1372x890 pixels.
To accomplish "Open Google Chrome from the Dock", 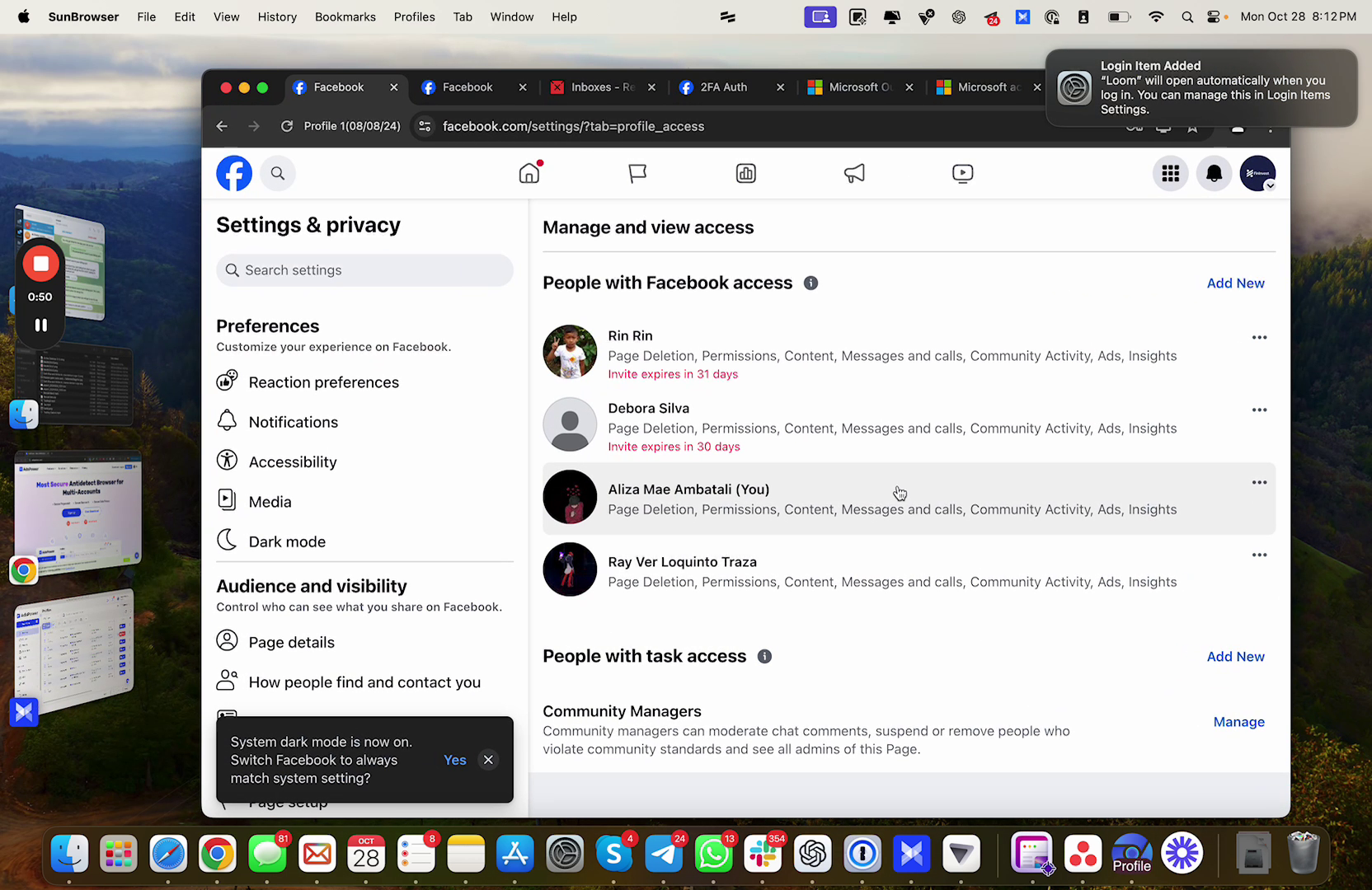I will click(218, 854).
